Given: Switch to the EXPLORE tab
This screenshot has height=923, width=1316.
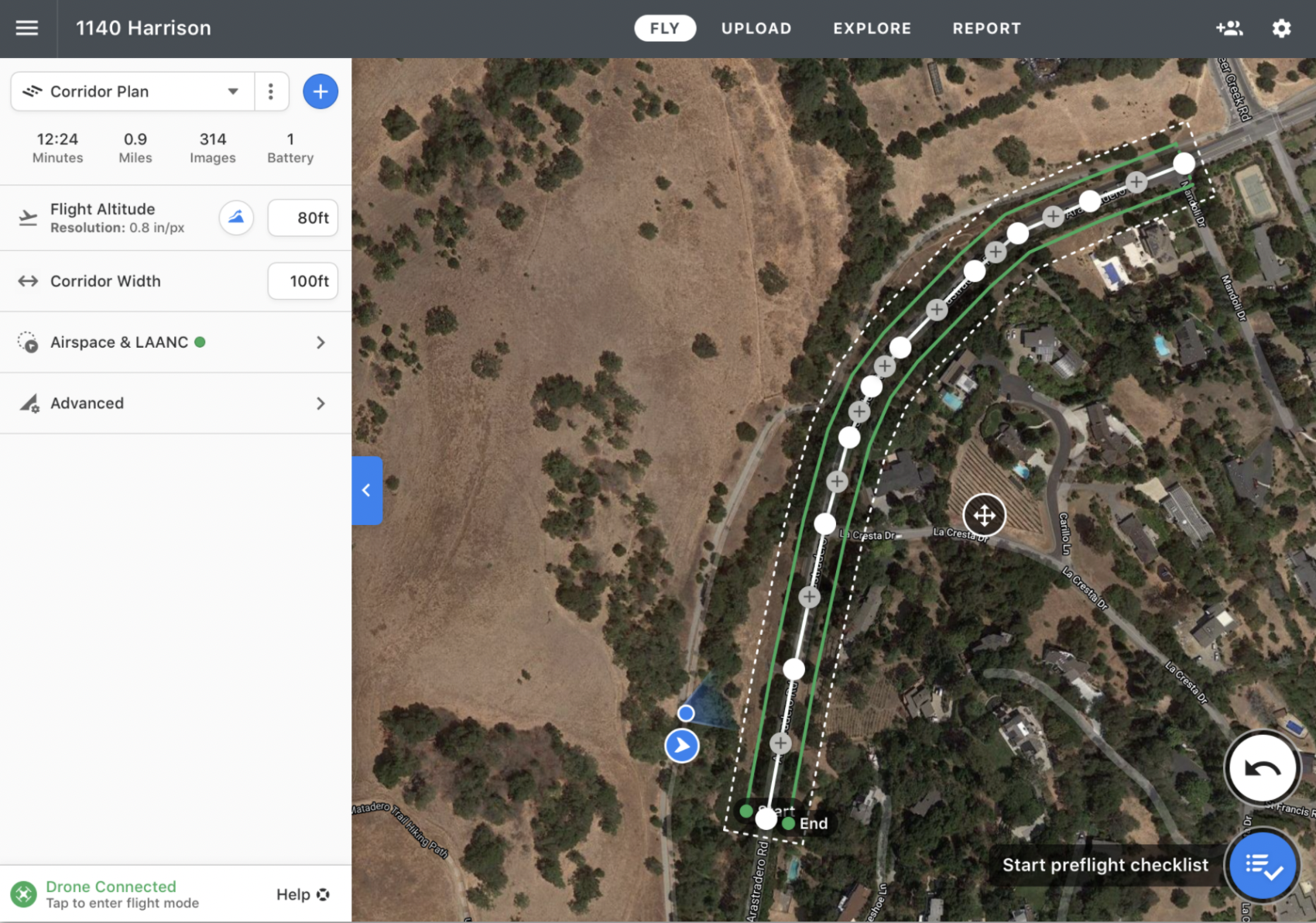Looking at the screenshot, I should coord(872,29).
